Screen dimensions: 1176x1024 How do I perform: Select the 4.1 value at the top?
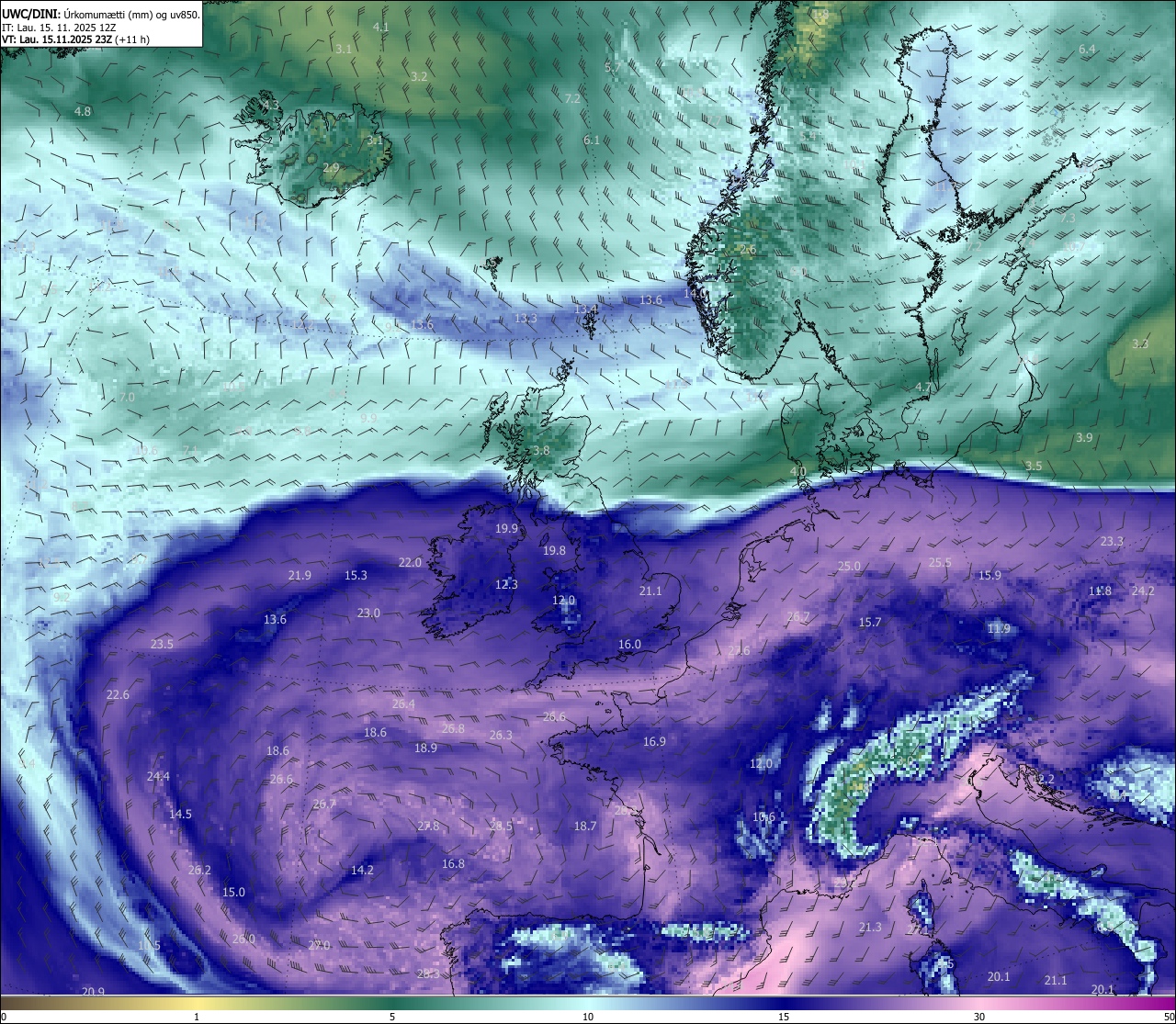click(x=380, y=28)
